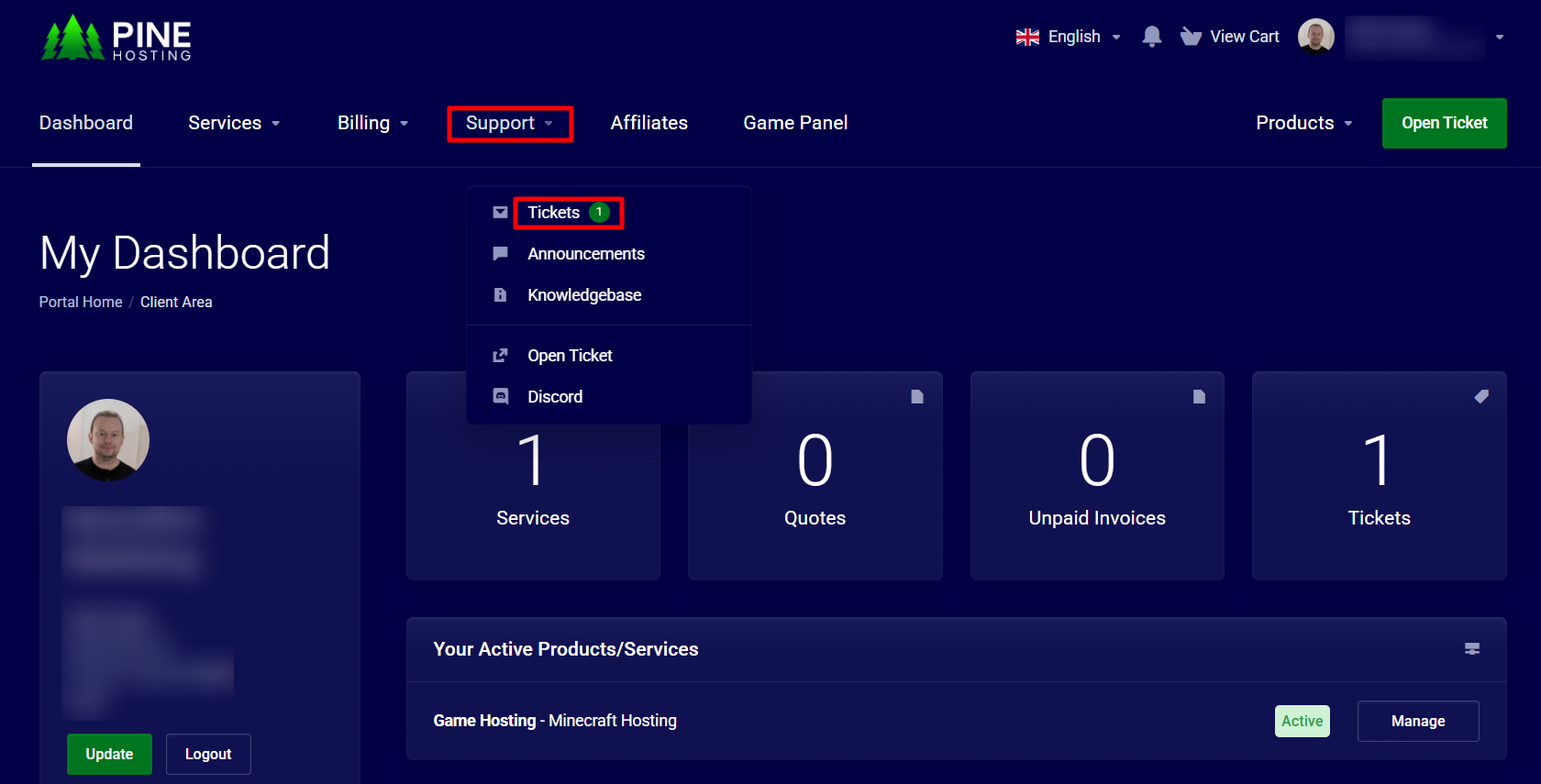This screenshot has width=1541, height=784.
Task: Click the tag icon on Tickets card
Action: click(1480, 396)
